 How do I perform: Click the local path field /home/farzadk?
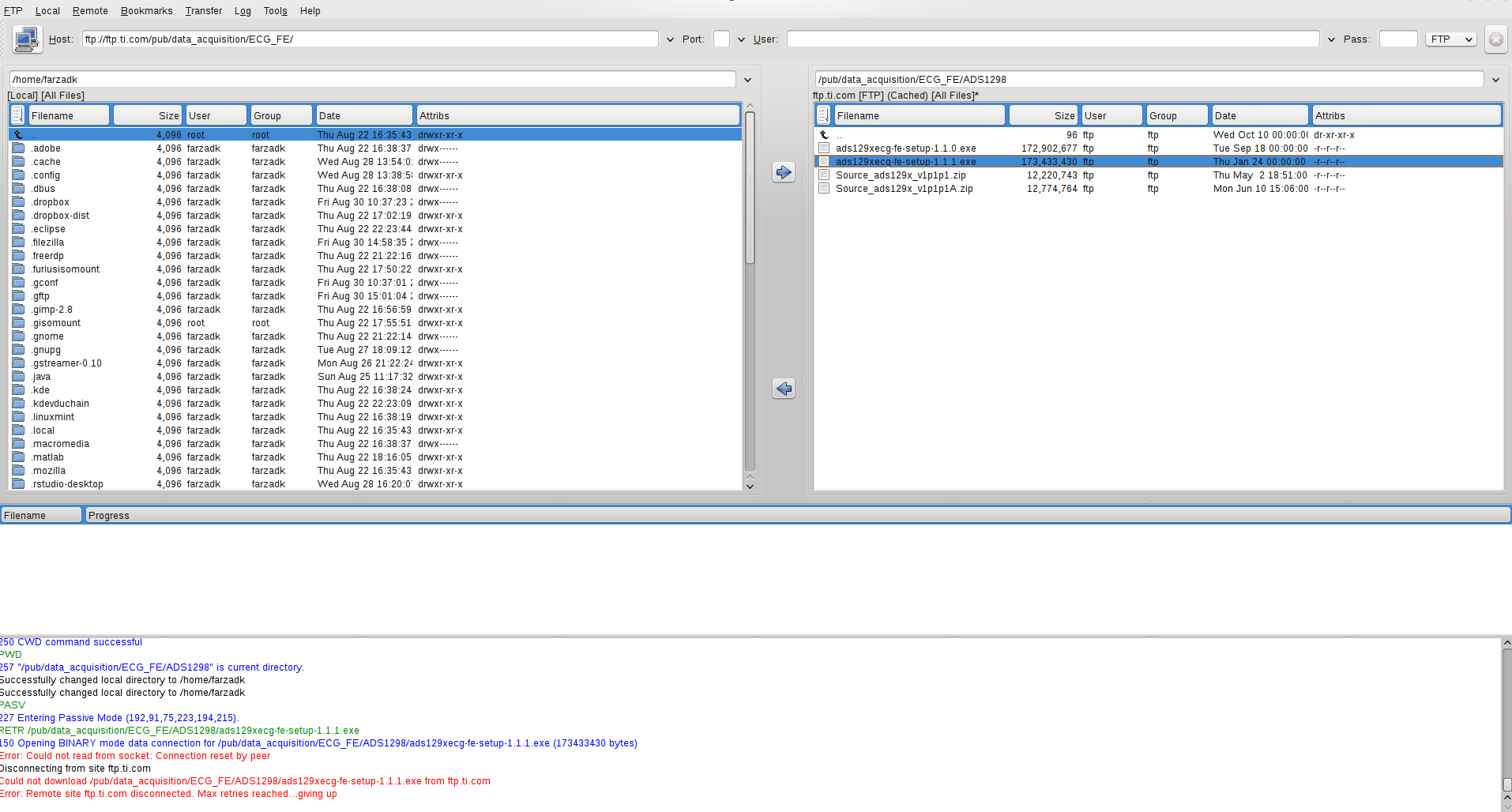[373, 80]
